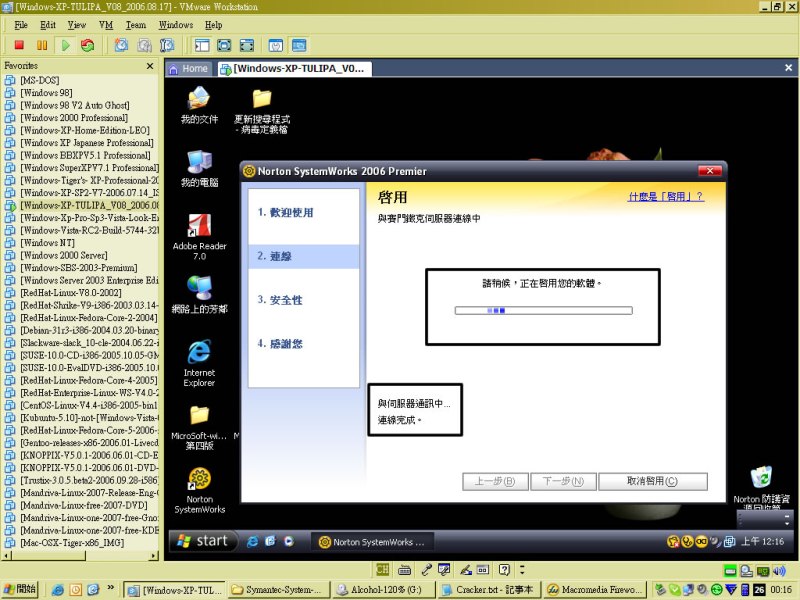Image resolution: width=800 pixels, height=600 pixels.
Task: Open the View menu
Action: click(77, 25)
